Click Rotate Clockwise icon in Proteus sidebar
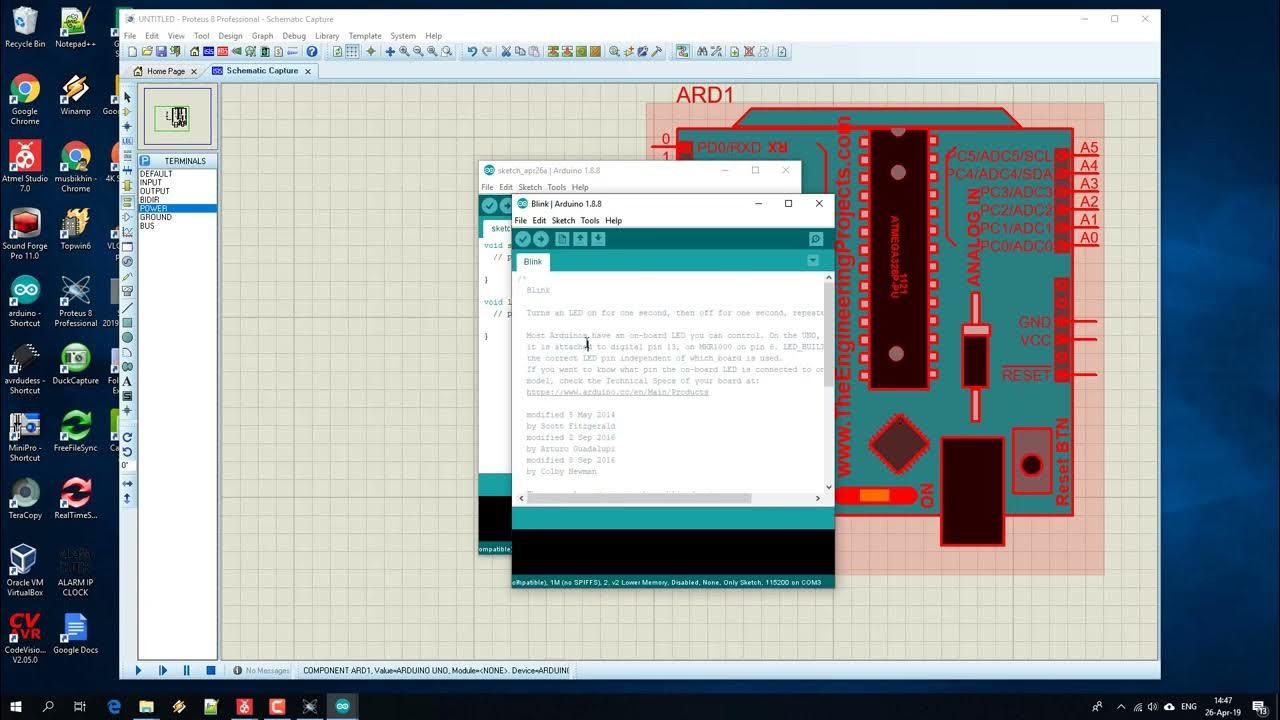 (127, 437)
